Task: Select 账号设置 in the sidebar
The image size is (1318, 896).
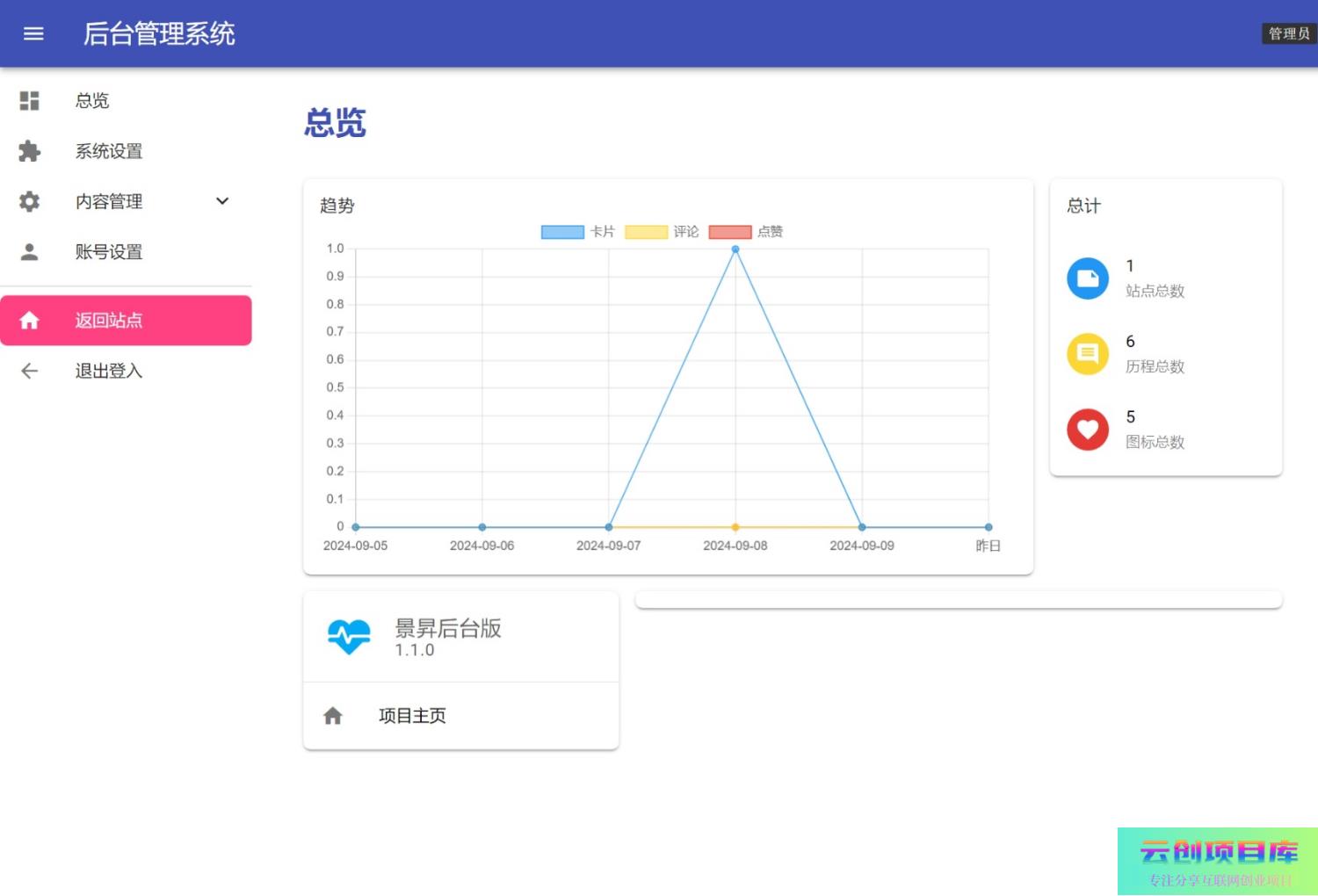Action: [x=109, y=252]
